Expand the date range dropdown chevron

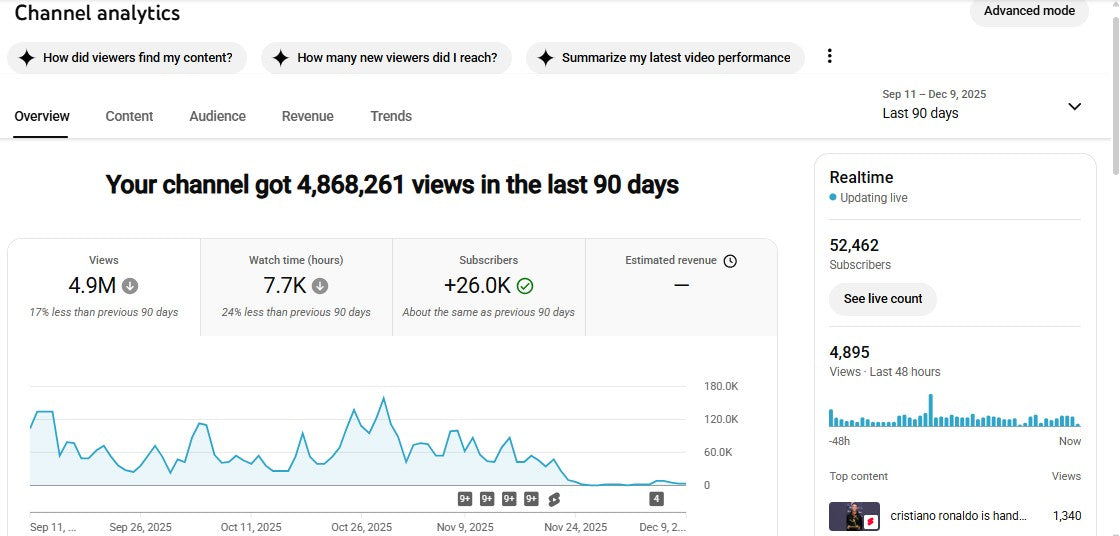click(x=1074, y=106)
